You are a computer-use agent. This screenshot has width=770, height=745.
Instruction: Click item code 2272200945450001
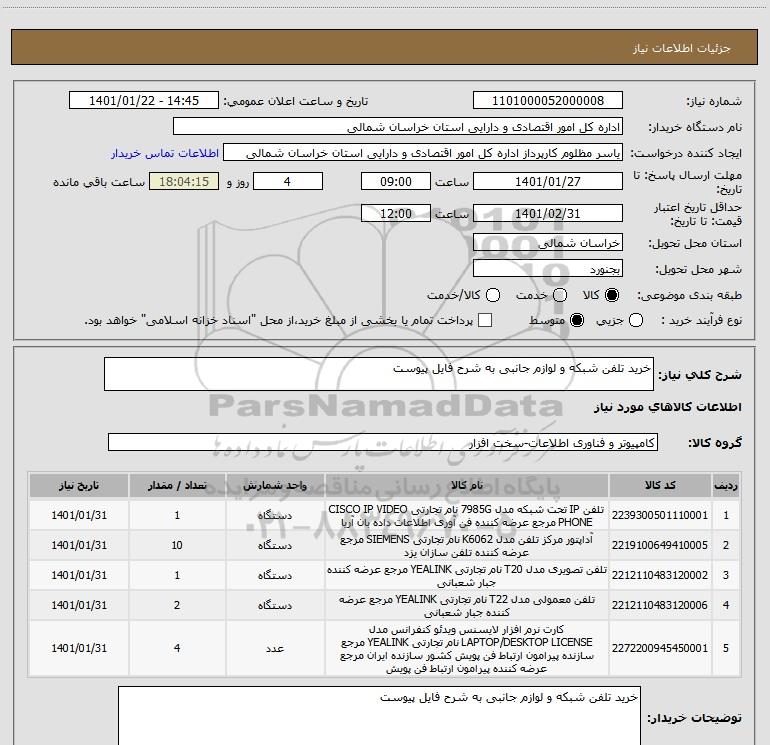coord(660,648)
